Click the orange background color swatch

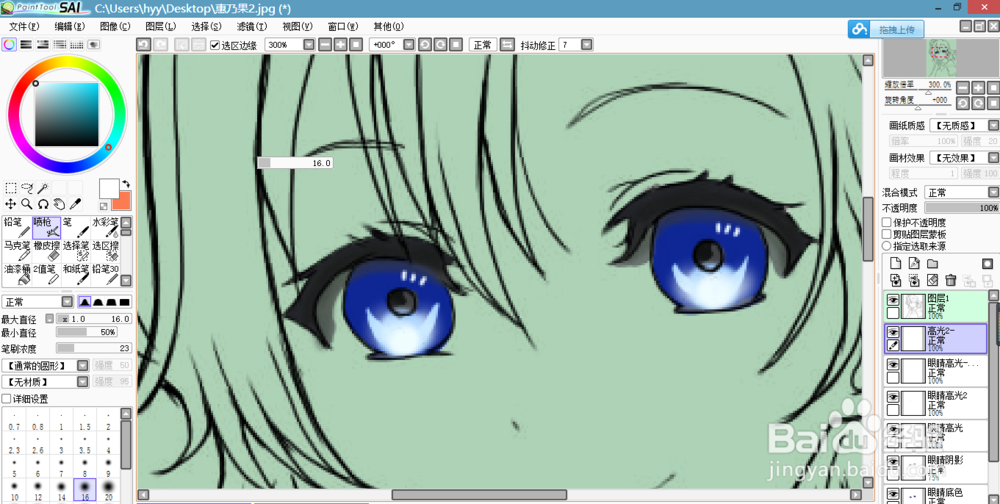[x=121, y=200]
